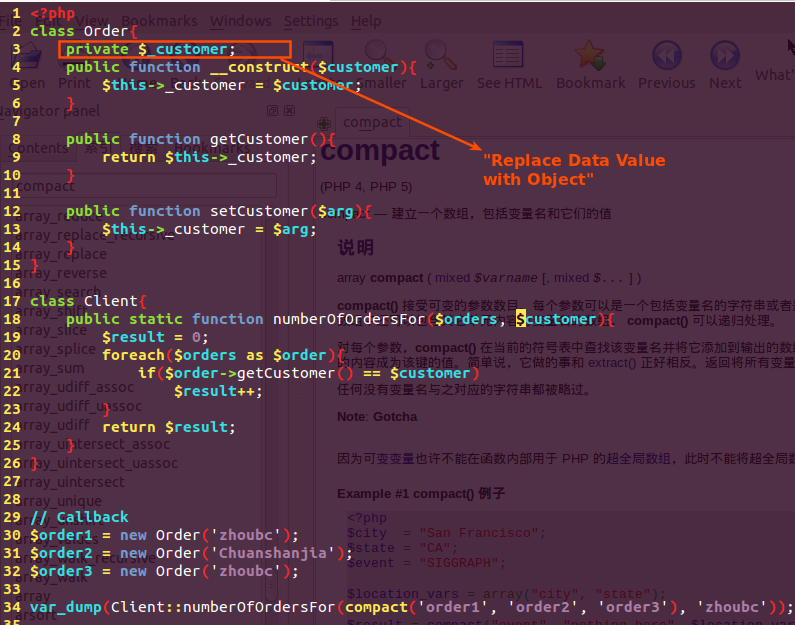The width and height of the screenshot is (795, 625).
Task: Open the Settings menu
Action: (x=310, y=21)
